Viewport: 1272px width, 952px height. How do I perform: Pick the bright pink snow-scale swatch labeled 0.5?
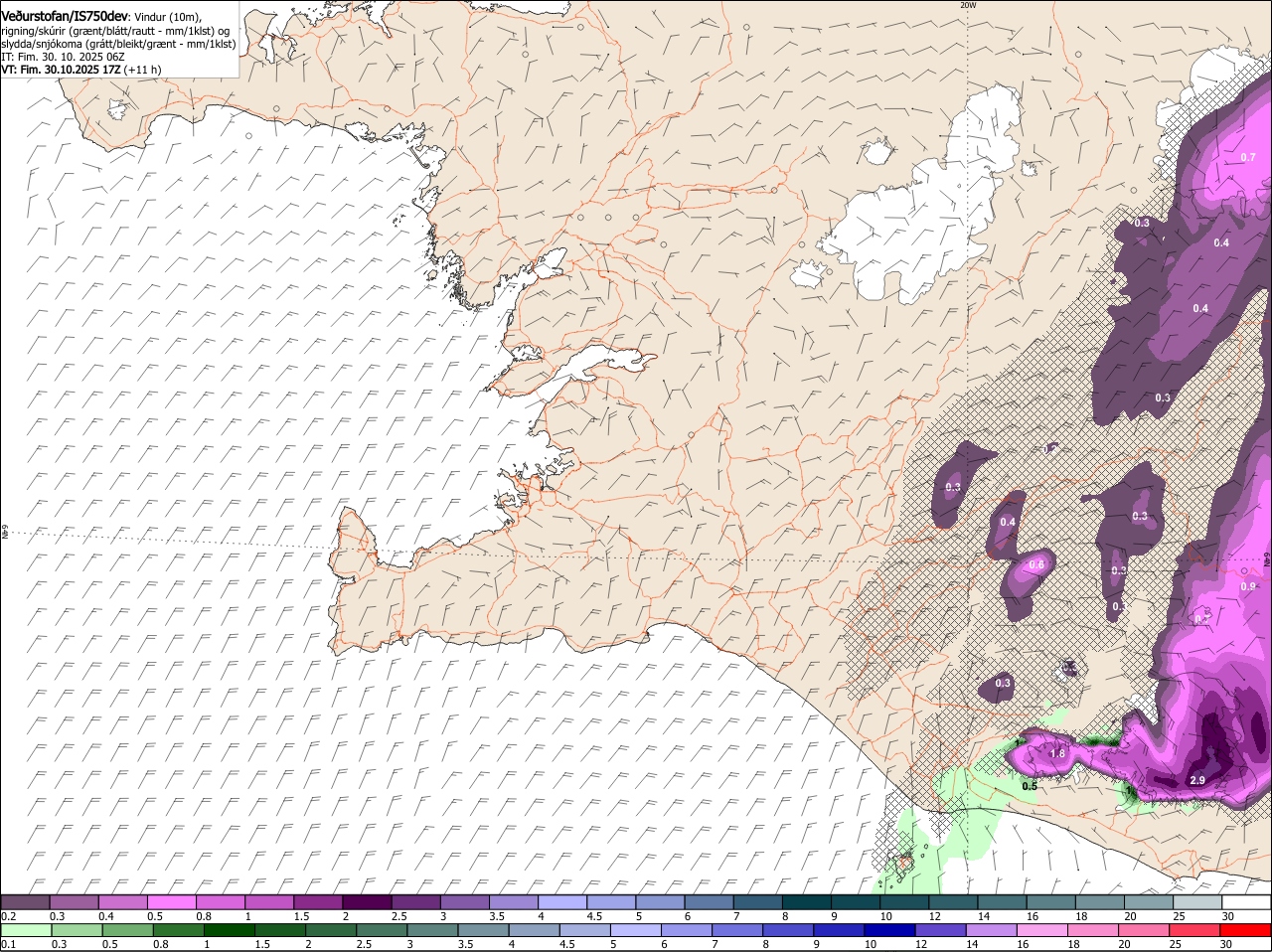172,902
